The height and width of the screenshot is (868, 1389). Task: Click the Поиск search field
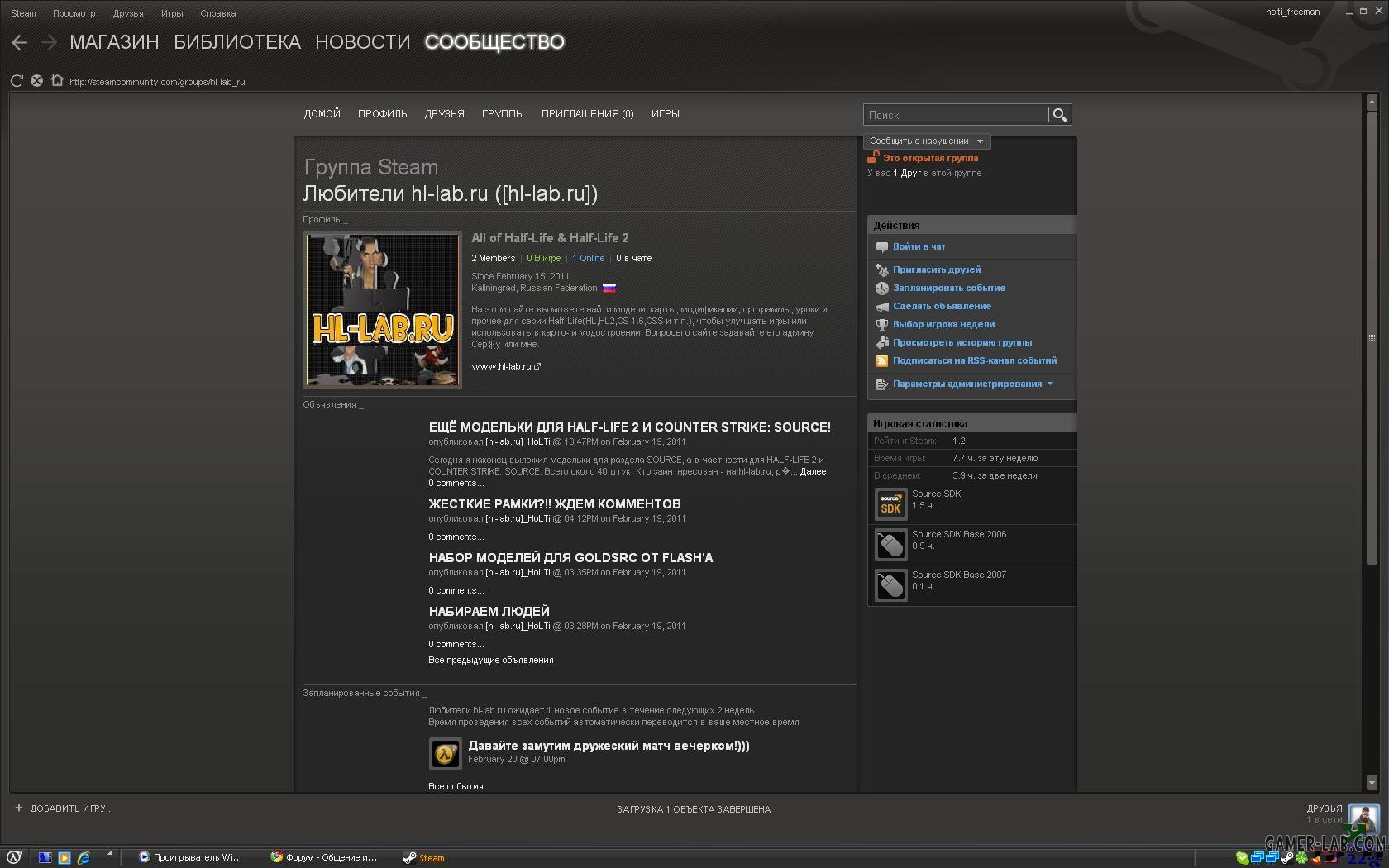[x=956, y=115]
